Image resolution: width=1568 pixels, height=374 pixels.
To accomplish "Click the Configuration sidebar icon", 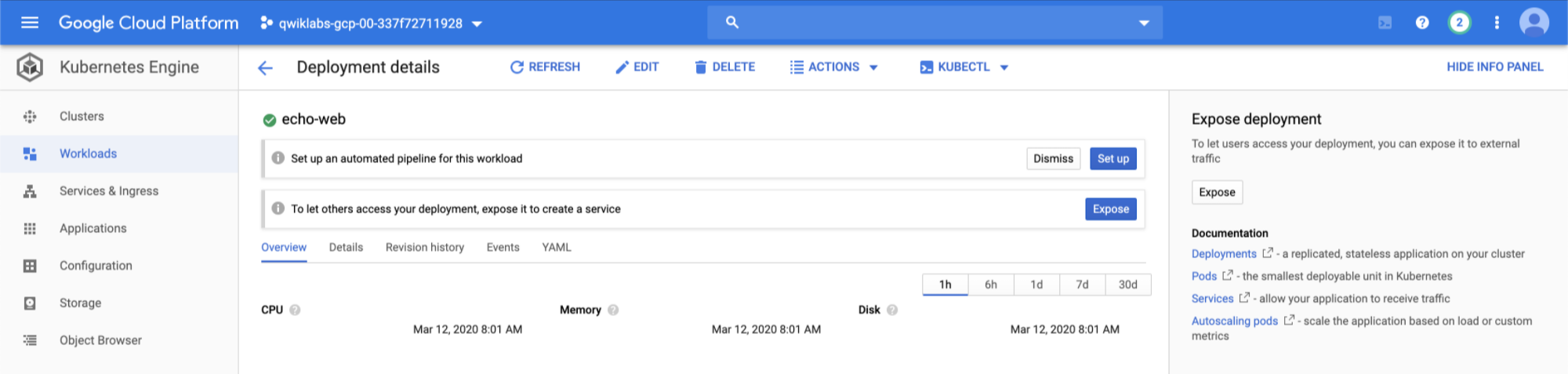I will click(30, 266).
